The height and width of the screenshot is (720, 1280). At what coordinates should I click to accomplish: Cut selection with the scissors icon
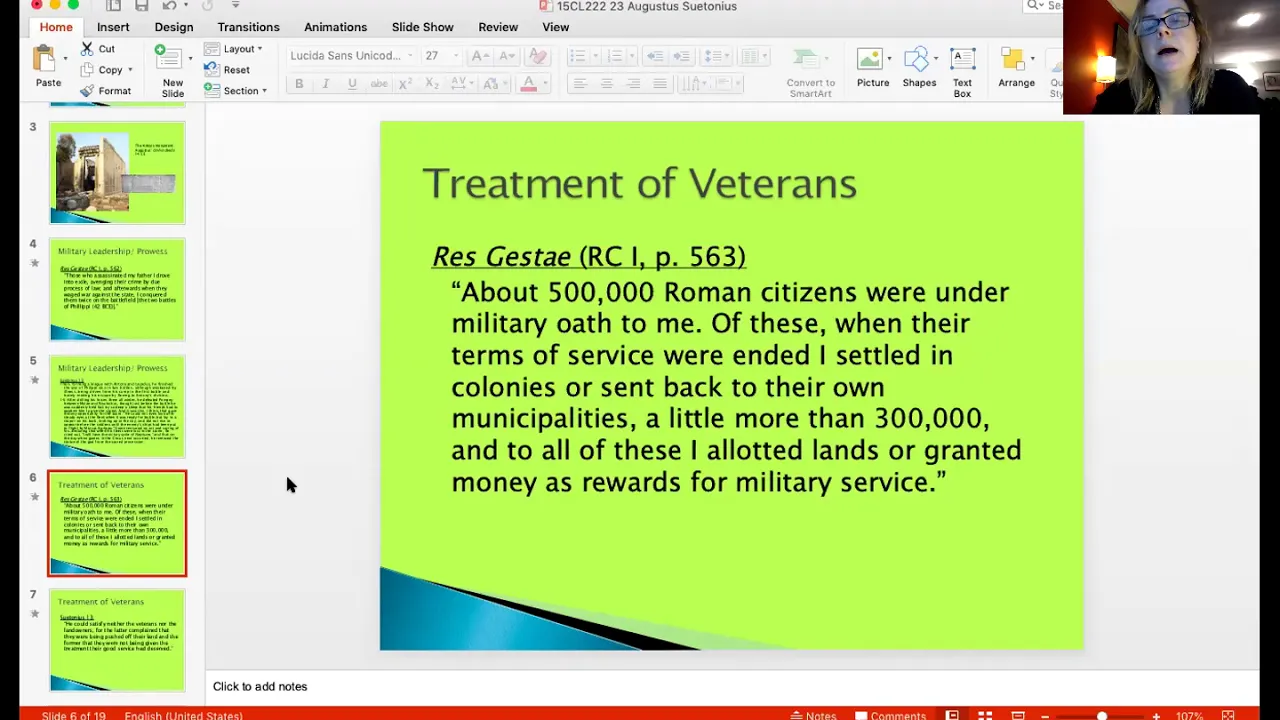pyautogui.click(x=87, y=49)
